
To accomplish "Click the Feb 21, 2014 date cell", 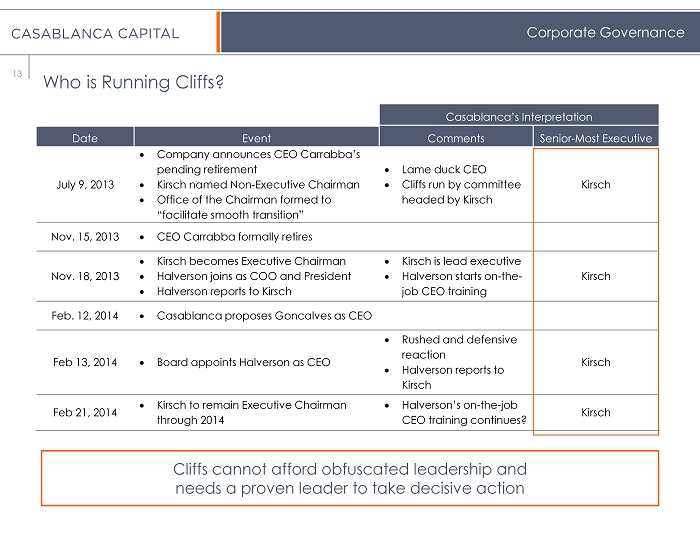I will [85, 412].
